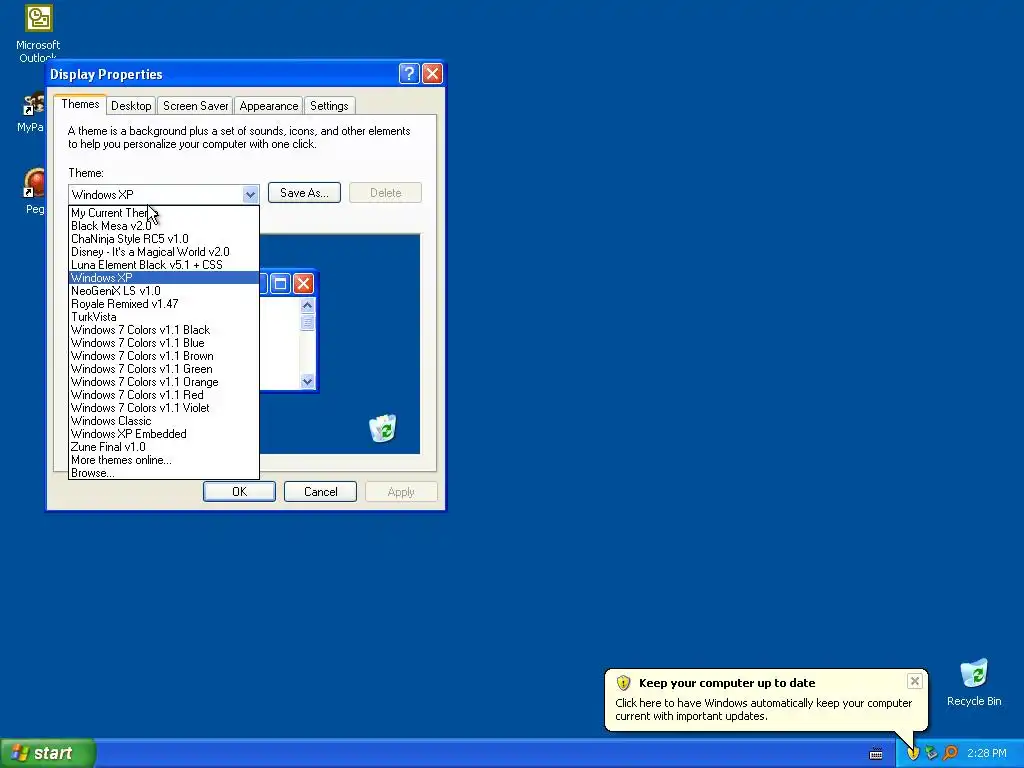This screenshot has width=1024, height=768.
Task: Choose NeoGeniX LS v1.0 theme
Action: pyautogui.click(x=163, y=291)
